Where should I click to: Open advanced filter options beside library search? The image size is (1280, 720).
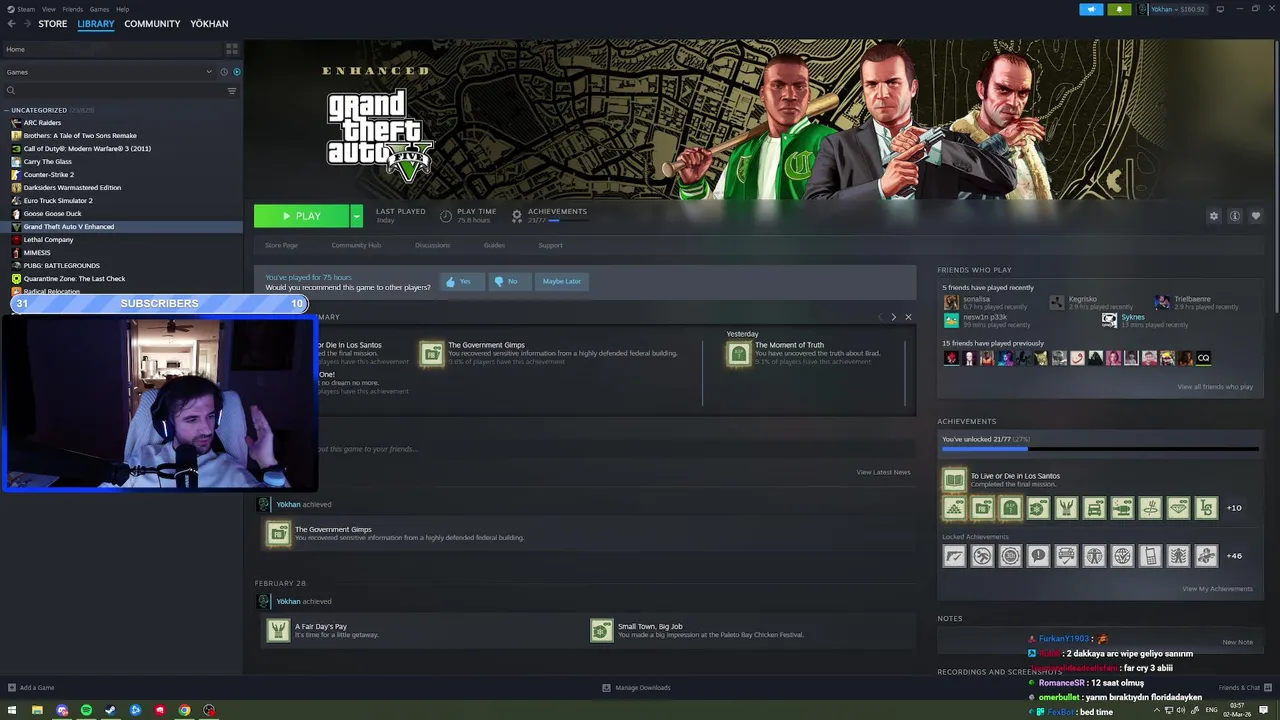[232, 91]
